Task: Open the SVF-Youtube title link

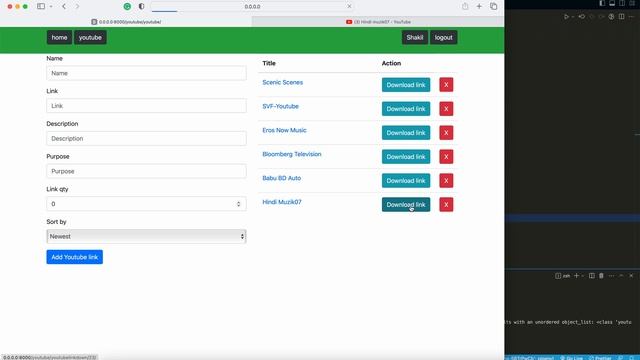Action: [280, 106]
